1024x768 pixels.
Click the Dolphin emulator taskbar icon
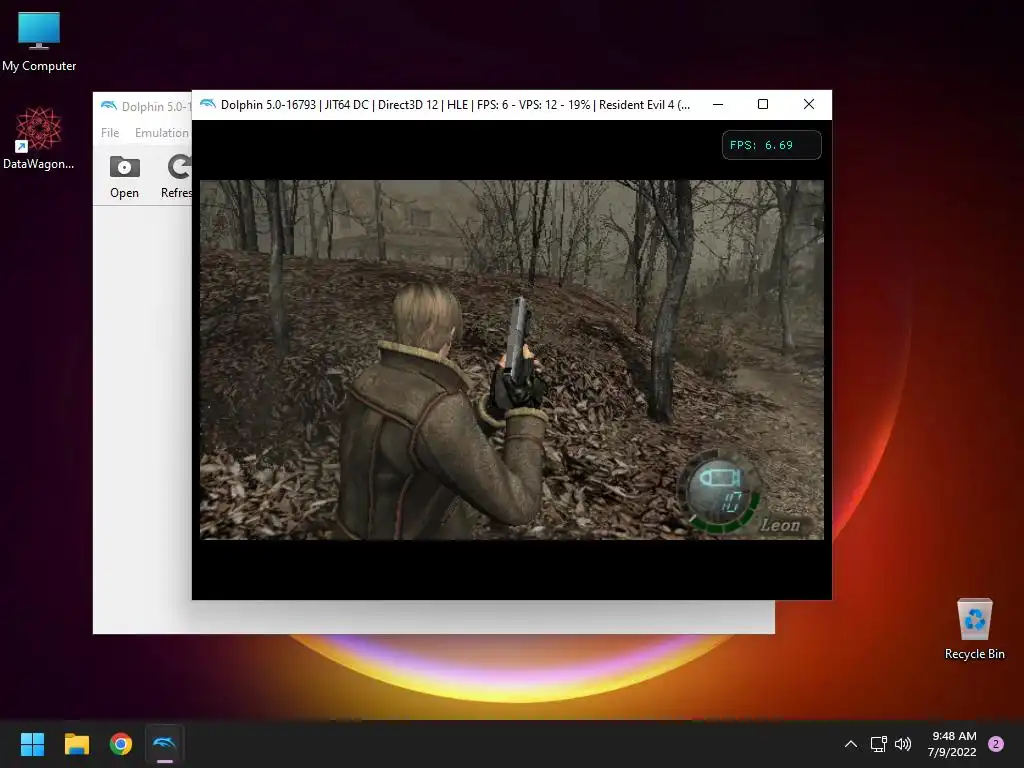pyautogui.click(x=165, y=744)
